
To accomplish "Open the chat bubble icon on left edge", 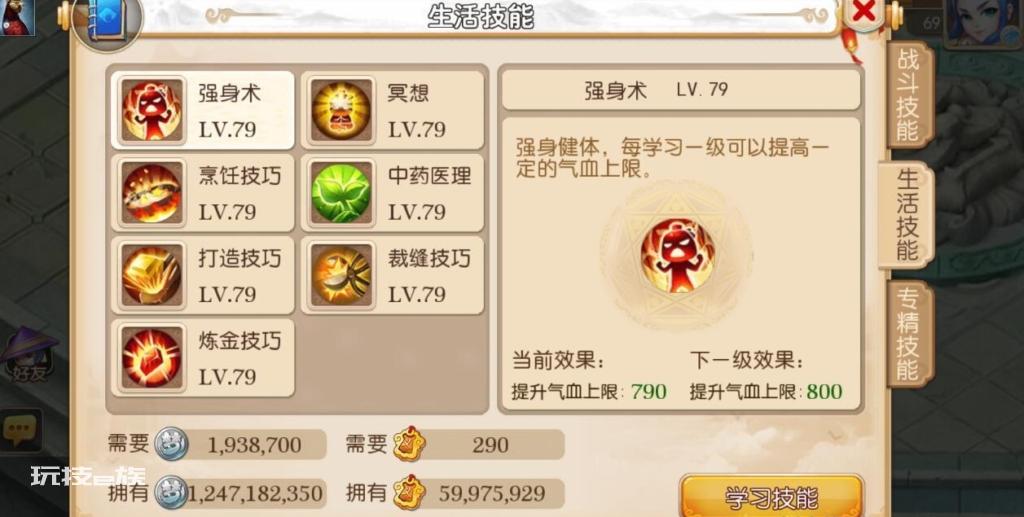I will [x=18, y=430].
